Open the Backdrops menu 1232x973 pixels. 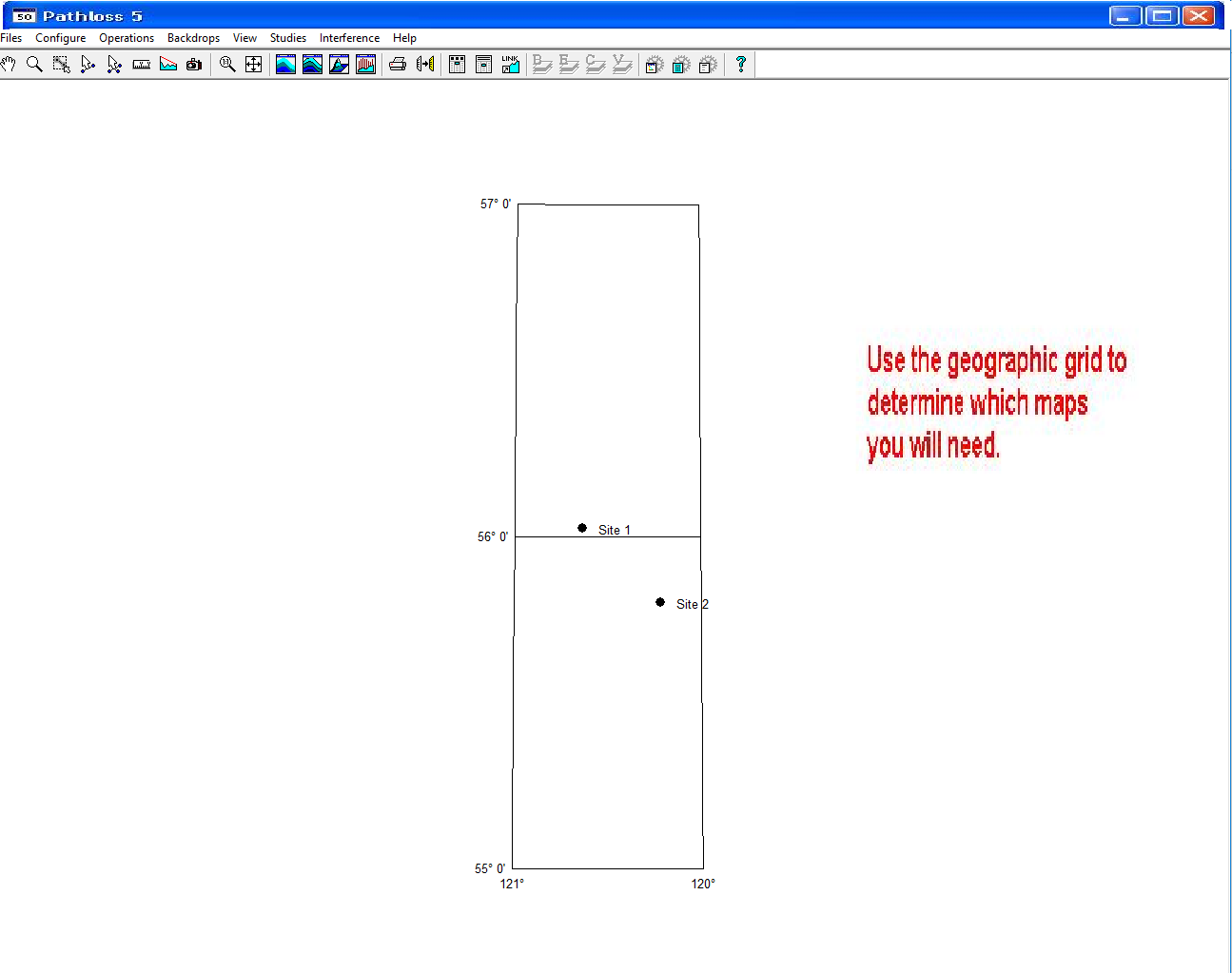coord(193,38)
